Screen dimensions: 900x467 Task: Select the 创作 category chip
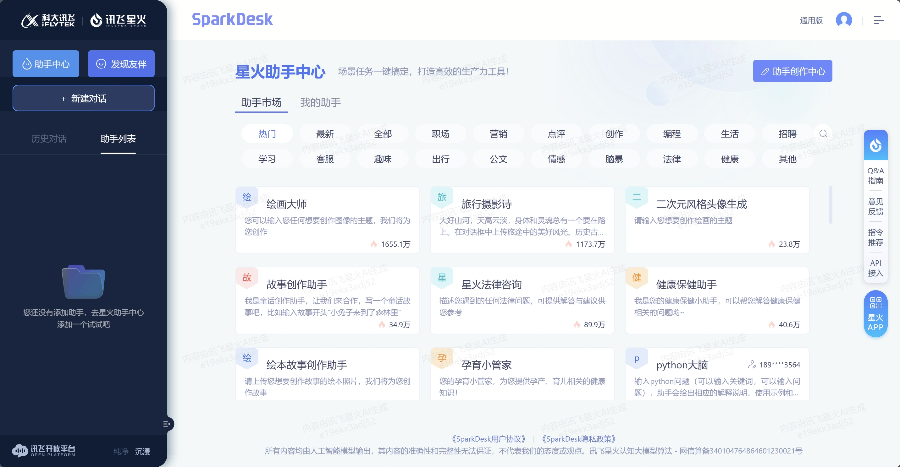click(x=614, y=134)
